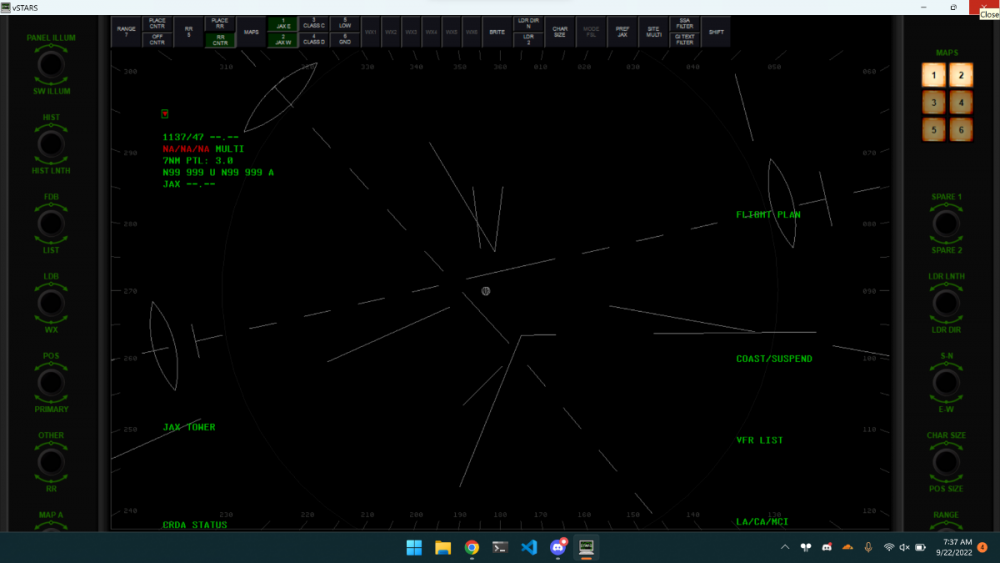The width and height of the screenshot is (1000, 563).
Task: Select the SITE MULTI toolbar item
Action: (653, 31)
